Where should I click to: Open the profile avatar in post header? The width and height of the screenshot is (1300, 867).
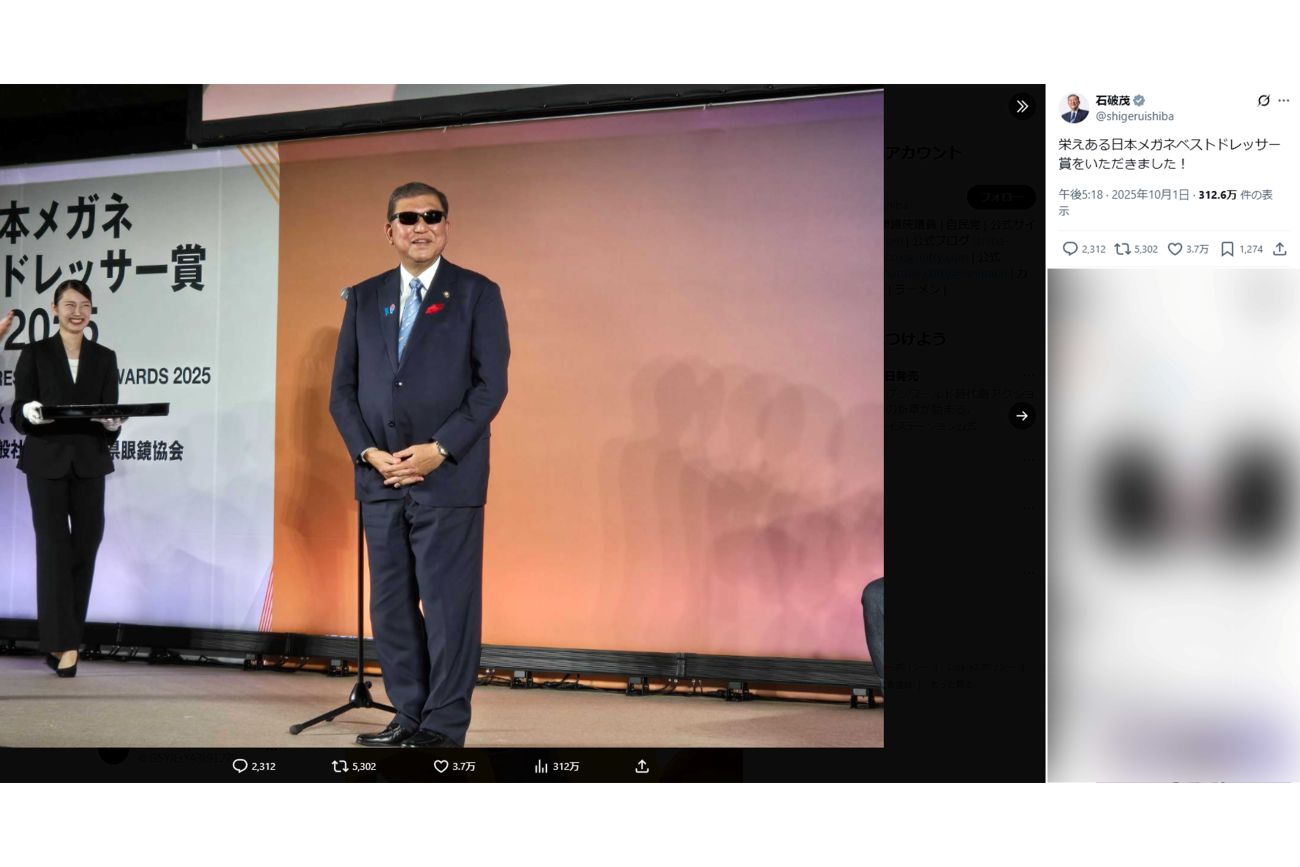coord(1074,108)
